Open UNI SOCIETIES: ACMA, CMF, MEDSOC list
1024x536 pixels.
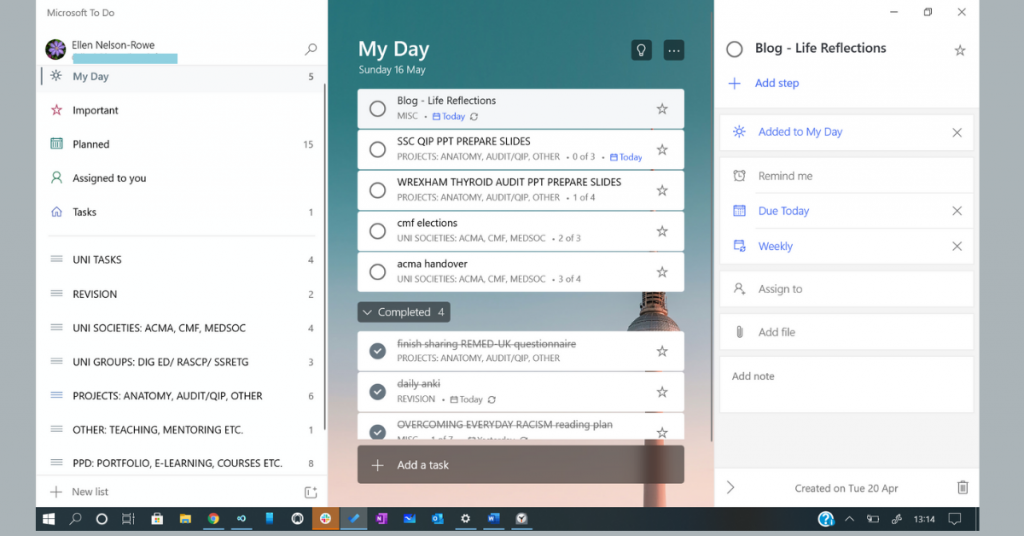tap(182, 328)
